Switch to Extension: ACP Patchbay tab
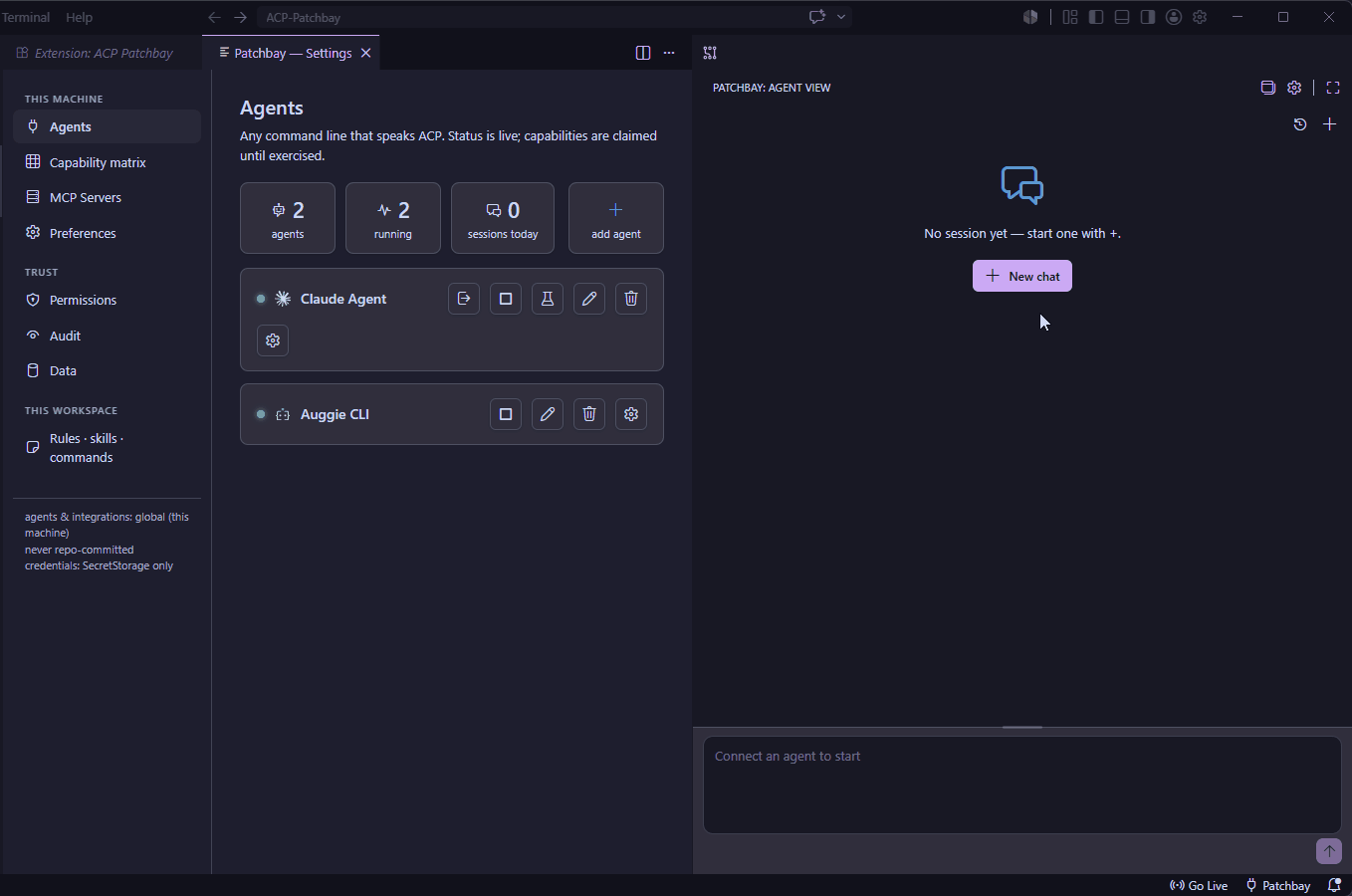This screenshot has height=896, width=1352. (x=101, y=53)
